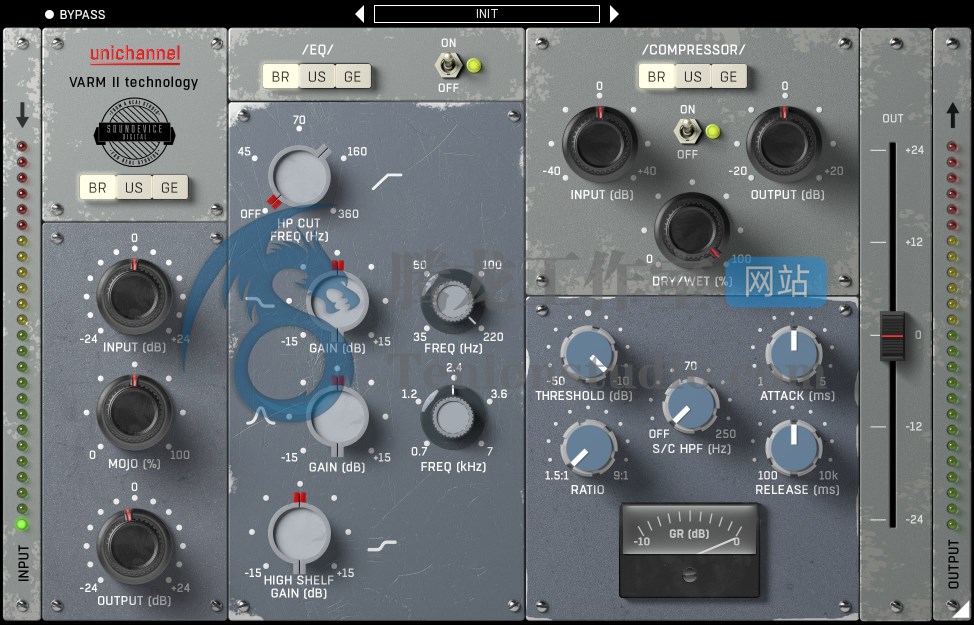974x625 pixels.
Task: Go to previous preset with left arrow
Action: coord(360,14)
